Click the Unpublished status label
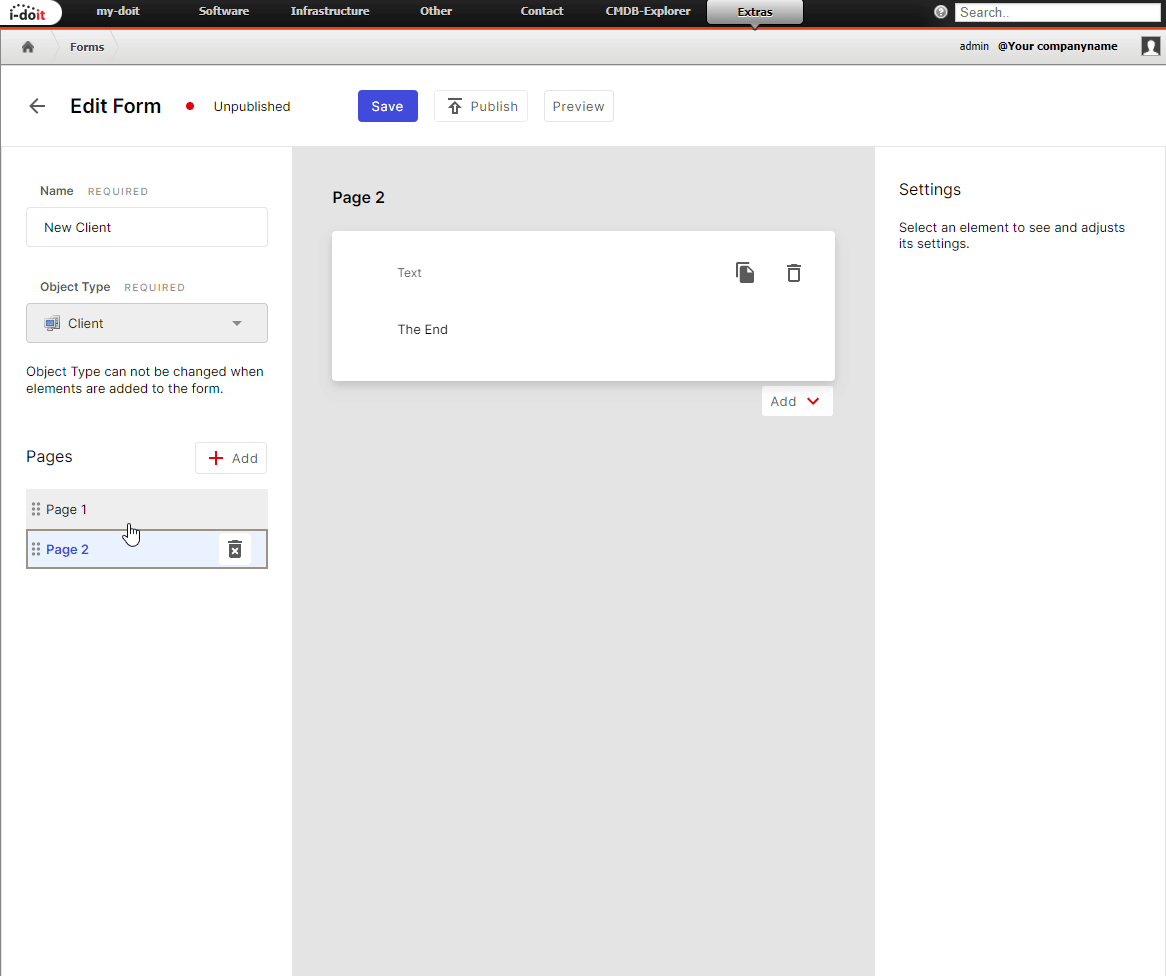Screen dimensions: 1166x976 [x=252, y=106]
